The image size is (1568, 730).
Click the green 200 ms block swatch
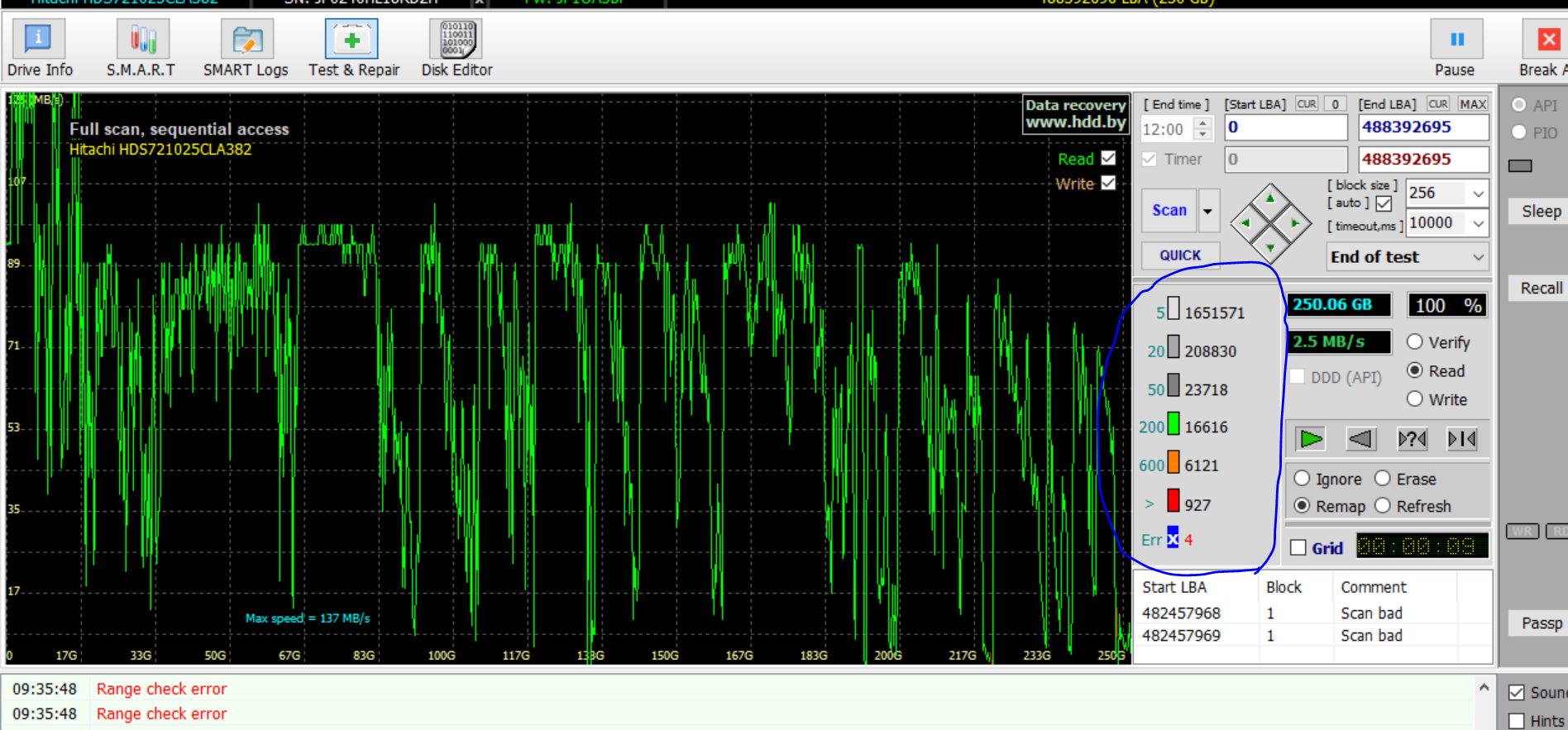(1174, 423)
